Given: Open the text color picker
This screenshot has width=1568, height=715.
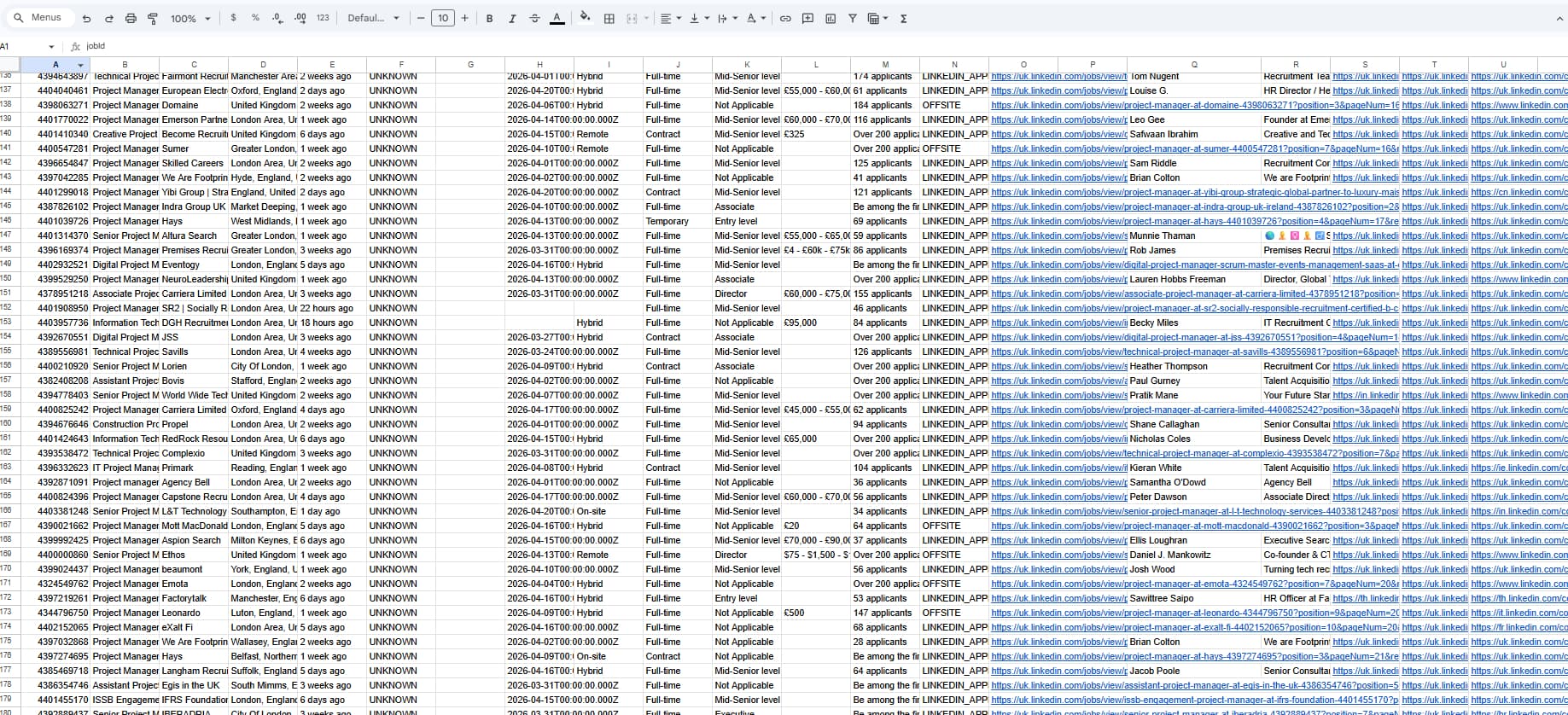Looking at the screenshot, I should tap(557, 18).
